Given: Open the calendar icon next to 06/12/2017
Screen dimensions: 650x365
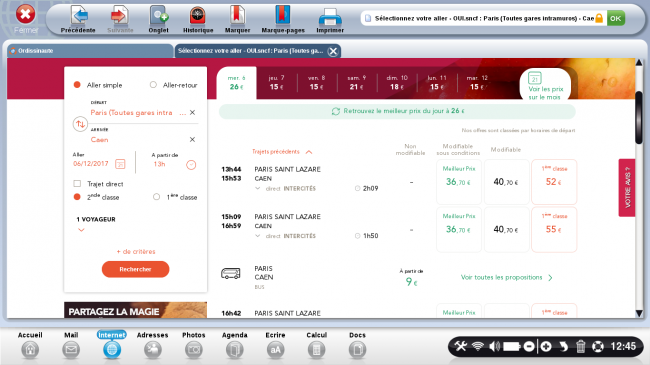Looking at the screenshot, I should point(120,164).
